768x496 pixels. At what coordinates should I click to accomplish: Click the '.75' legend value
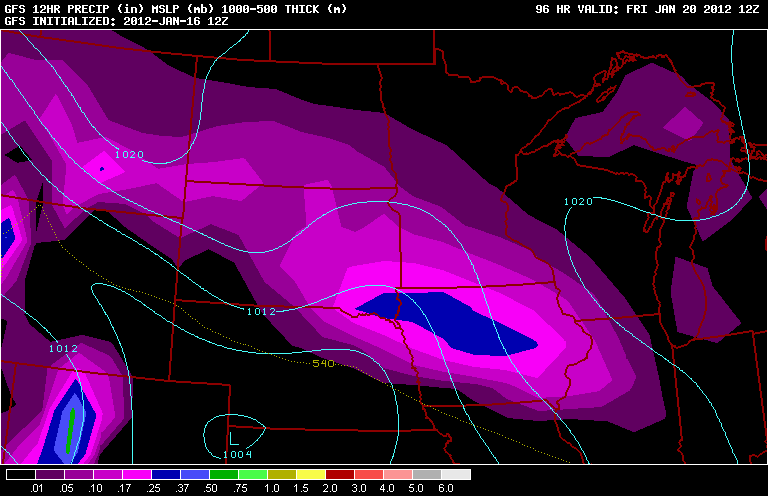pyautogui.click(x=240, y=489)
